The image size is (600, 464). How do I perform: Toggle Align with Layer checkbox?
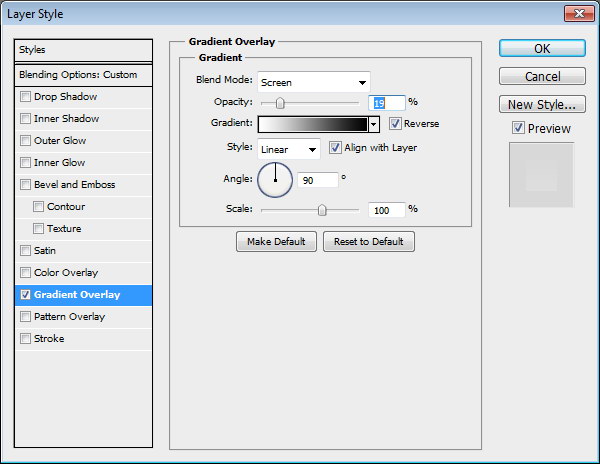[335, 148]
